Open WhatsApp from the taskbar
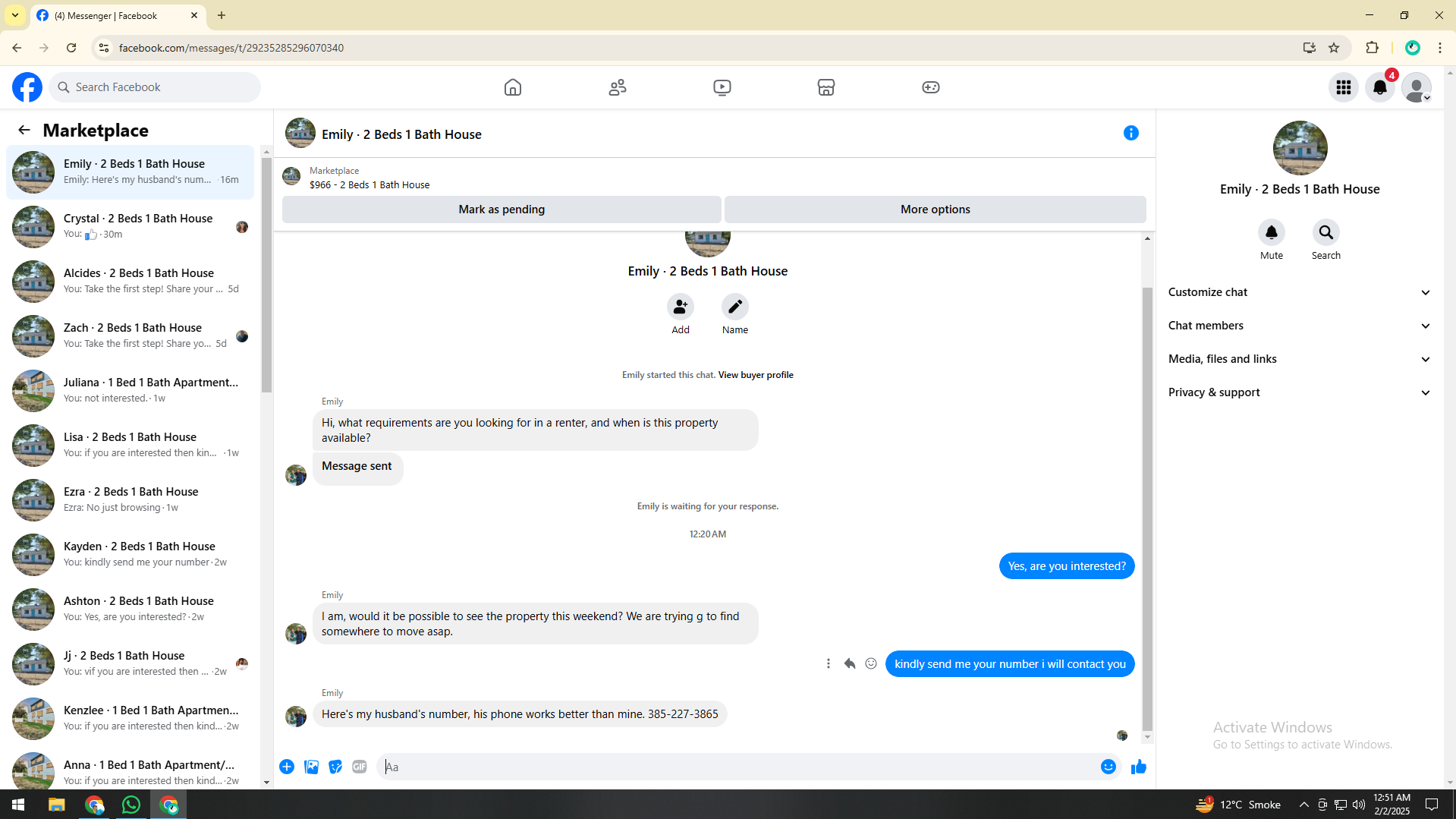This screenshot has height=819, width=1456. 131,805
